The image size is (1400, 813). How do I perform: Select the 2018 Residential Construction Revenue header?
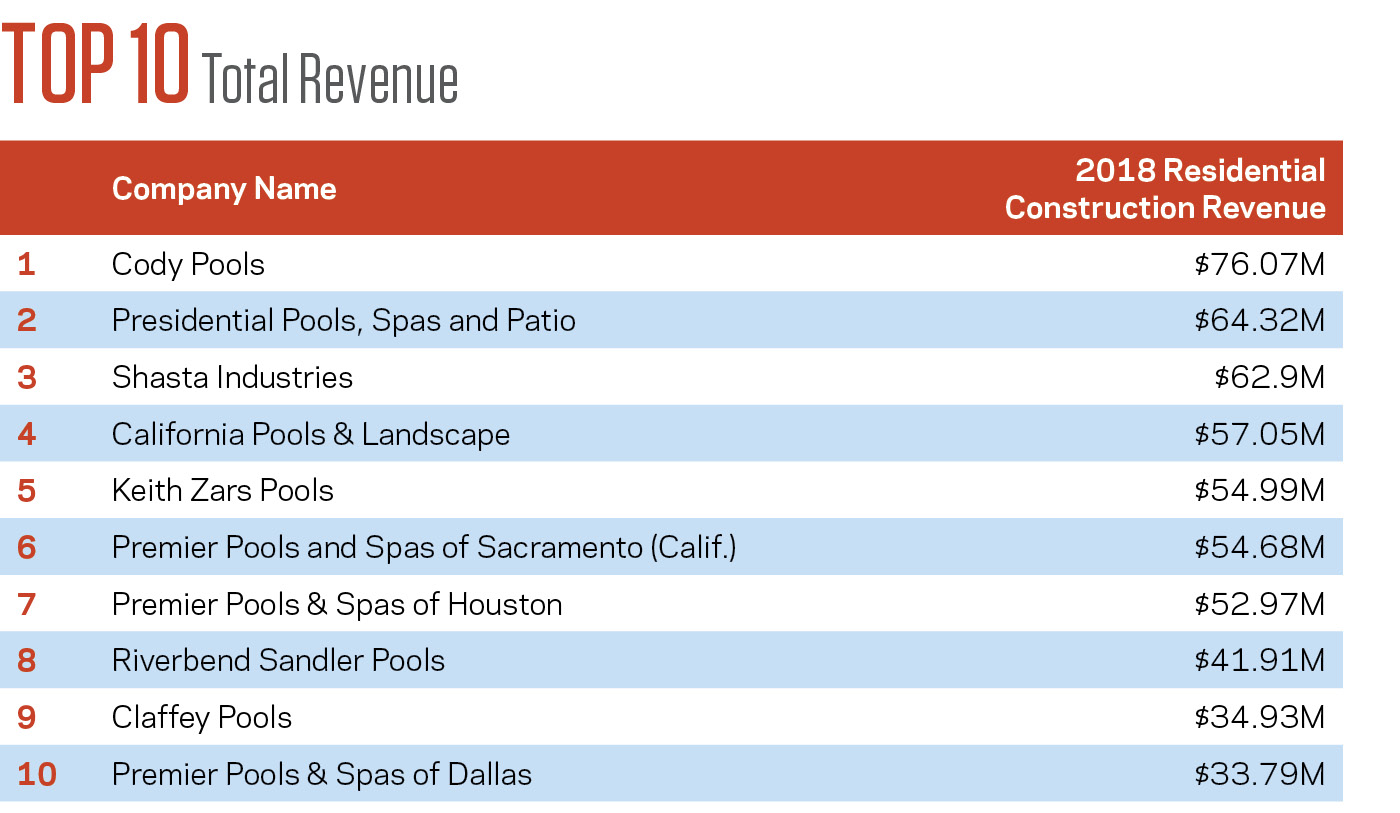pos(1165,189)
